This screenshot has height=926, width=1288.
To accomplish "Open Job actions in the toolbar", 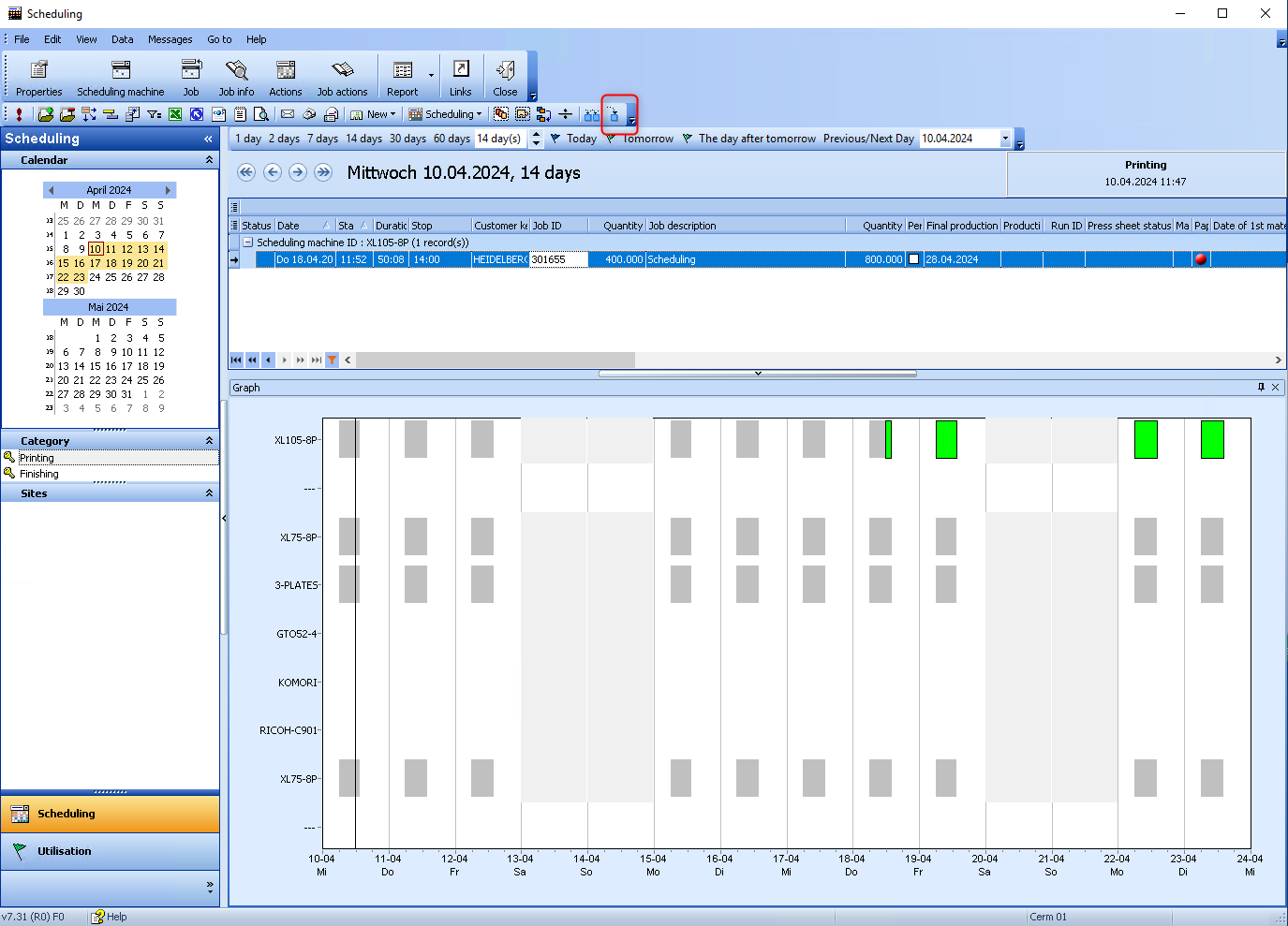I will [x=342, y=78].
